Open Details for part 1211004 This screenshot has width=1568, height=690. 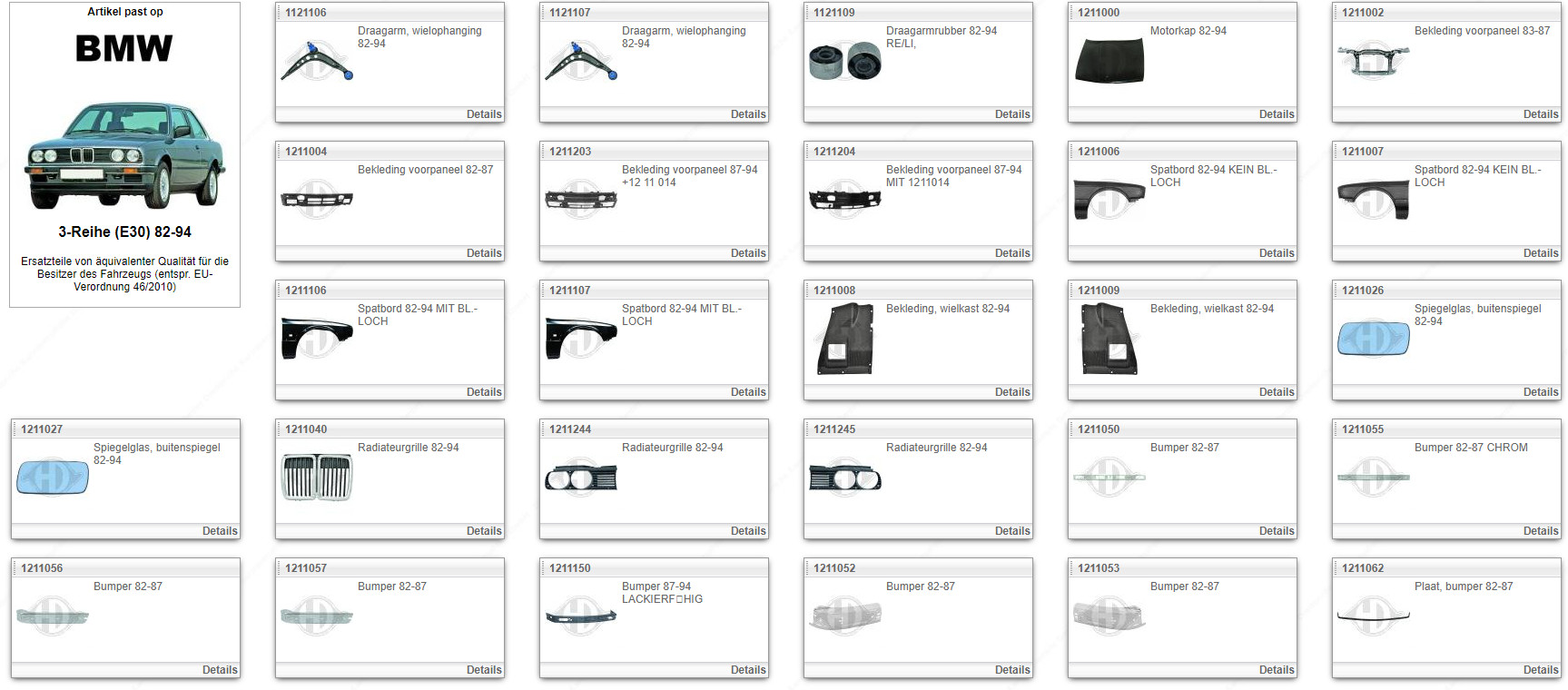[484, 253]
